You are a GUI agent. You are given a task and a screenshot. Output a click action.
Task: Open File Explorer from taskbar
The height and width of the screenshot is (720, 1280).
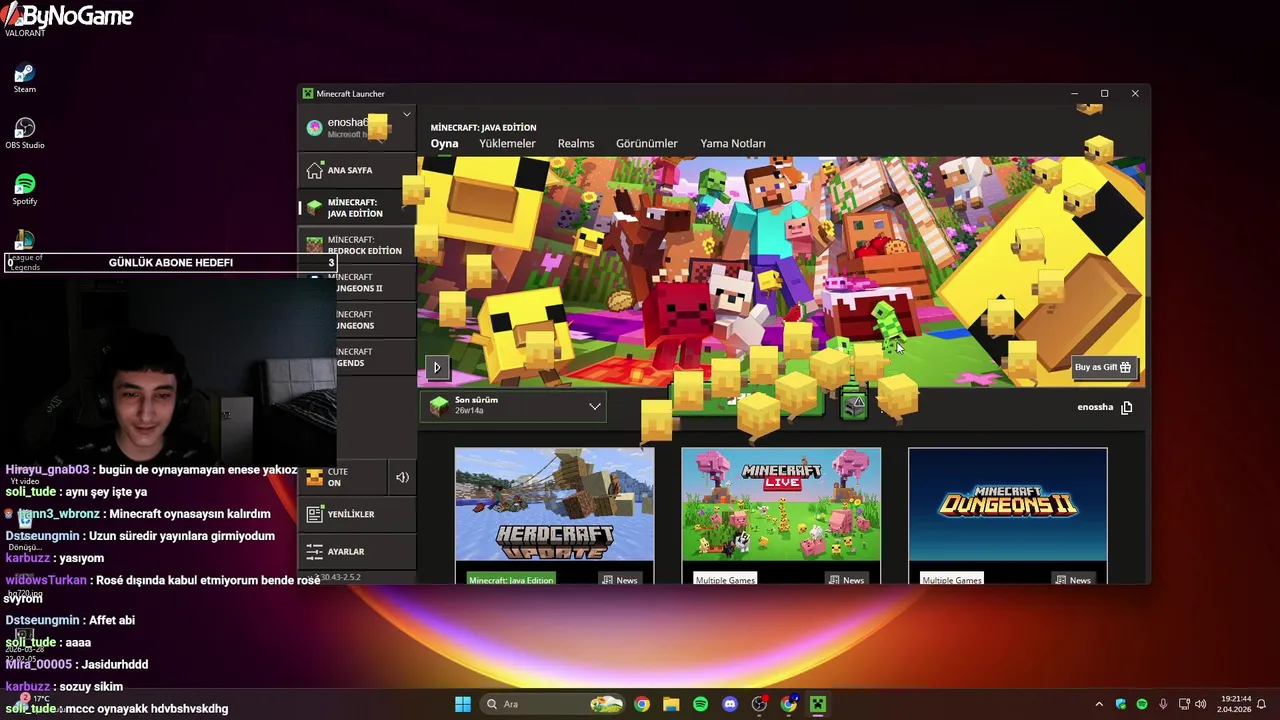(671, 704)
